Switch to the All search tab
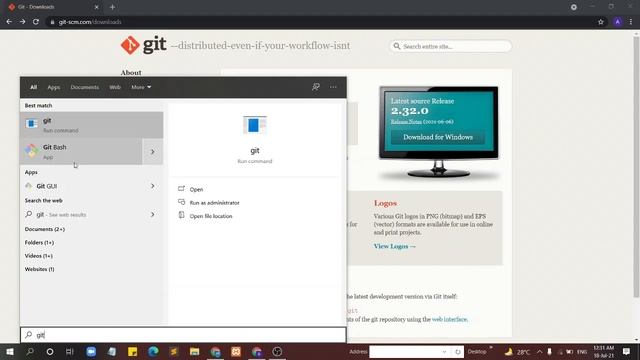The image size is (640, 360). (33, 87)
